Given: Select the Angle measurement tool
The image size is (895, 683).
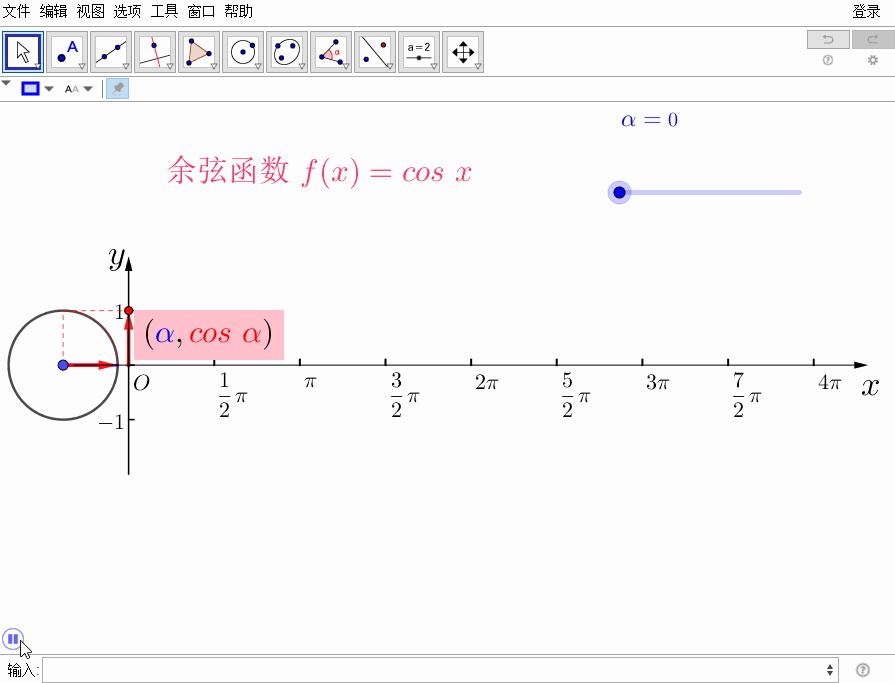Looking at the screenshot, I should (x=331, y=51).
